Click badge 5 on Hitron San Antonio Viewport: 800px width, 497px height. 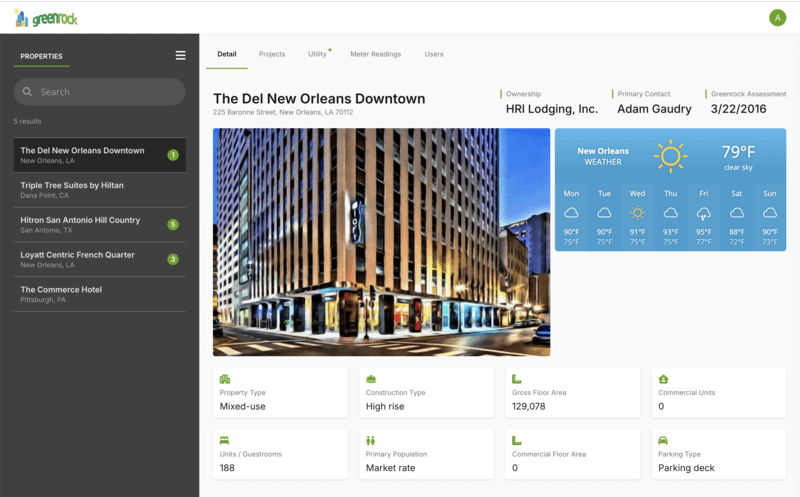click(x=173, y=224)
